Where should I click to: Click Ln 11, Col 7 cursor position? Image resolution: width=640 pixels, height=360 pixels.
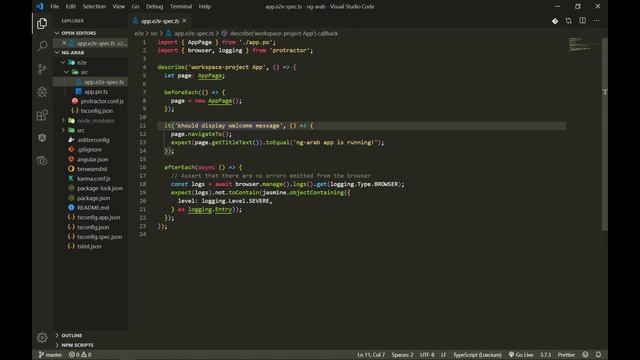pos(371,355)
